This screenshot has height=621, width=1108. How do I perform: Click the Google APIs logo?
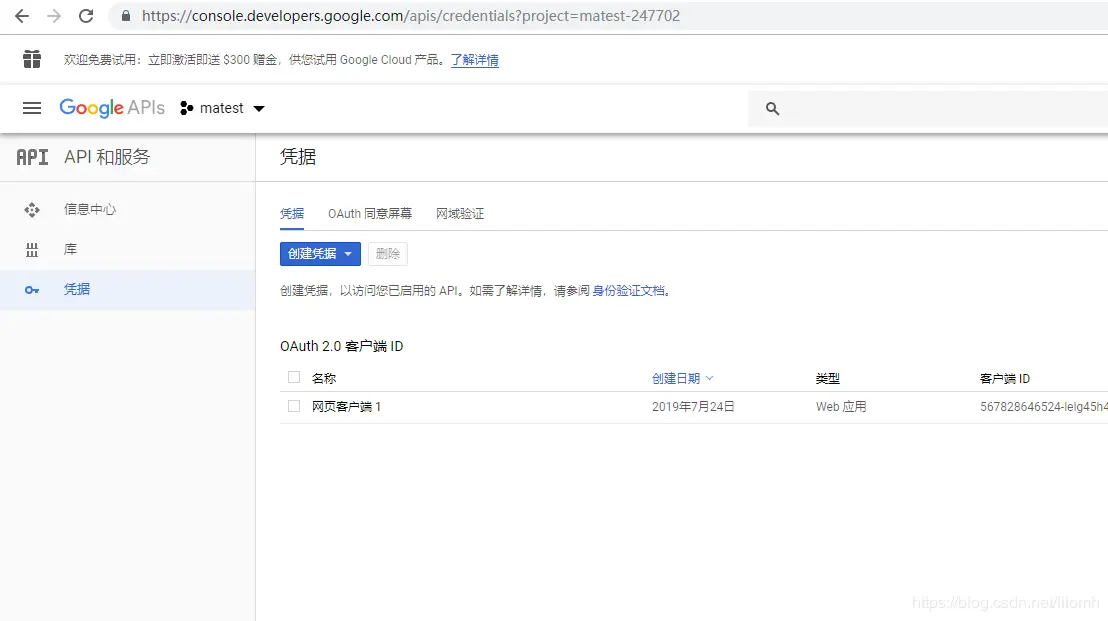tap(112, 108)
